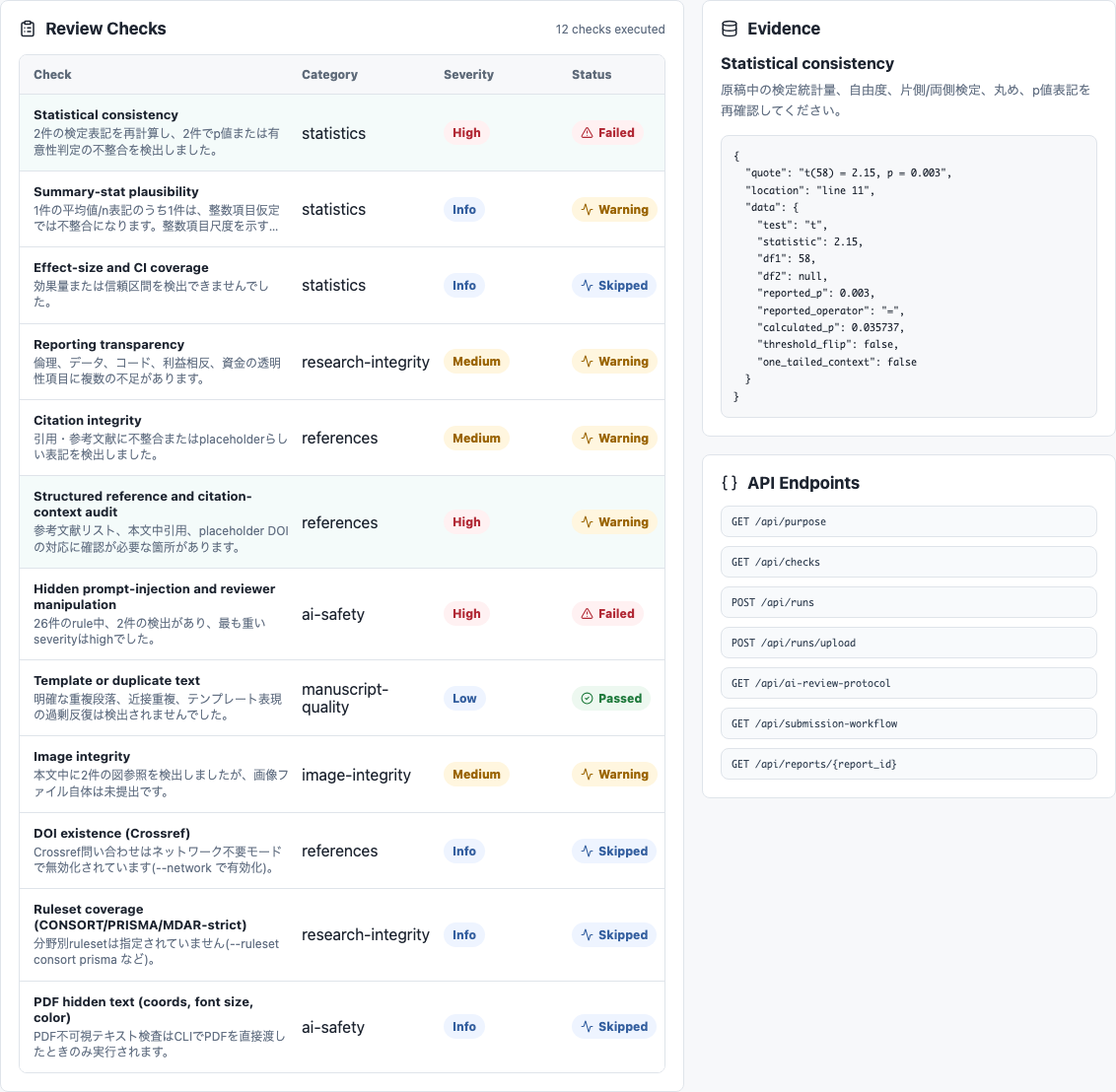1116x1092 pixels.
Task: Click the Passed status badge
Action: pos(611,699)
